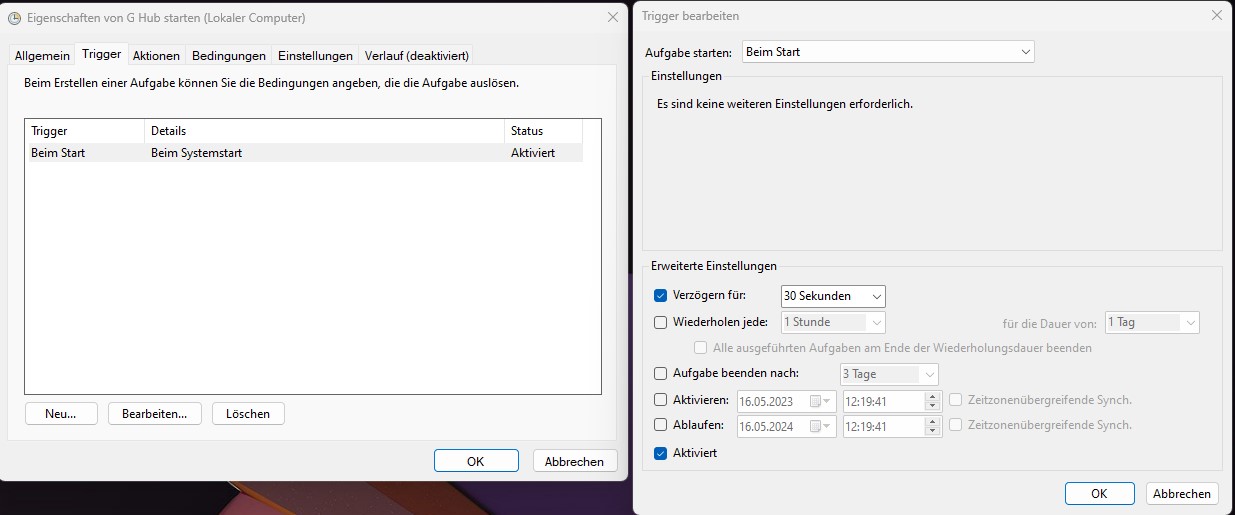Open calendar picker for Ablaufen date
Screen dimensions: 1235x515
click(820, 426)
